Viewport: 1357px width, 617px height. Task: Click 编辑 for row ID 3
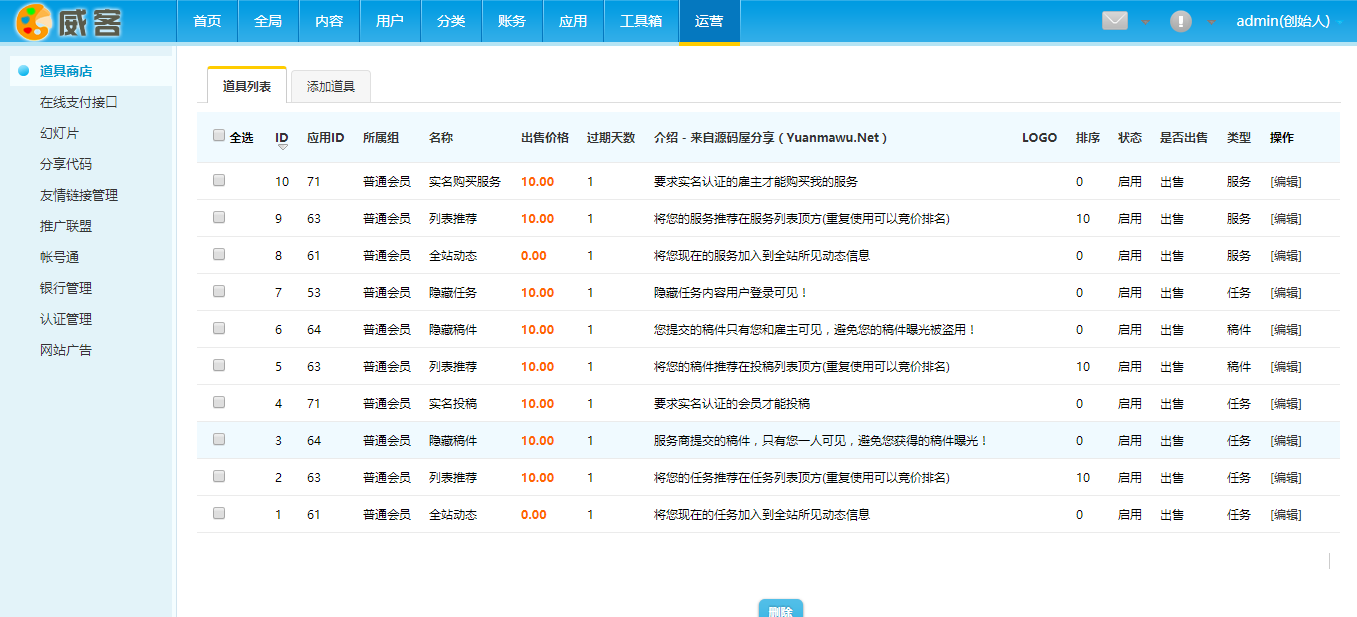click(1286, 441)
